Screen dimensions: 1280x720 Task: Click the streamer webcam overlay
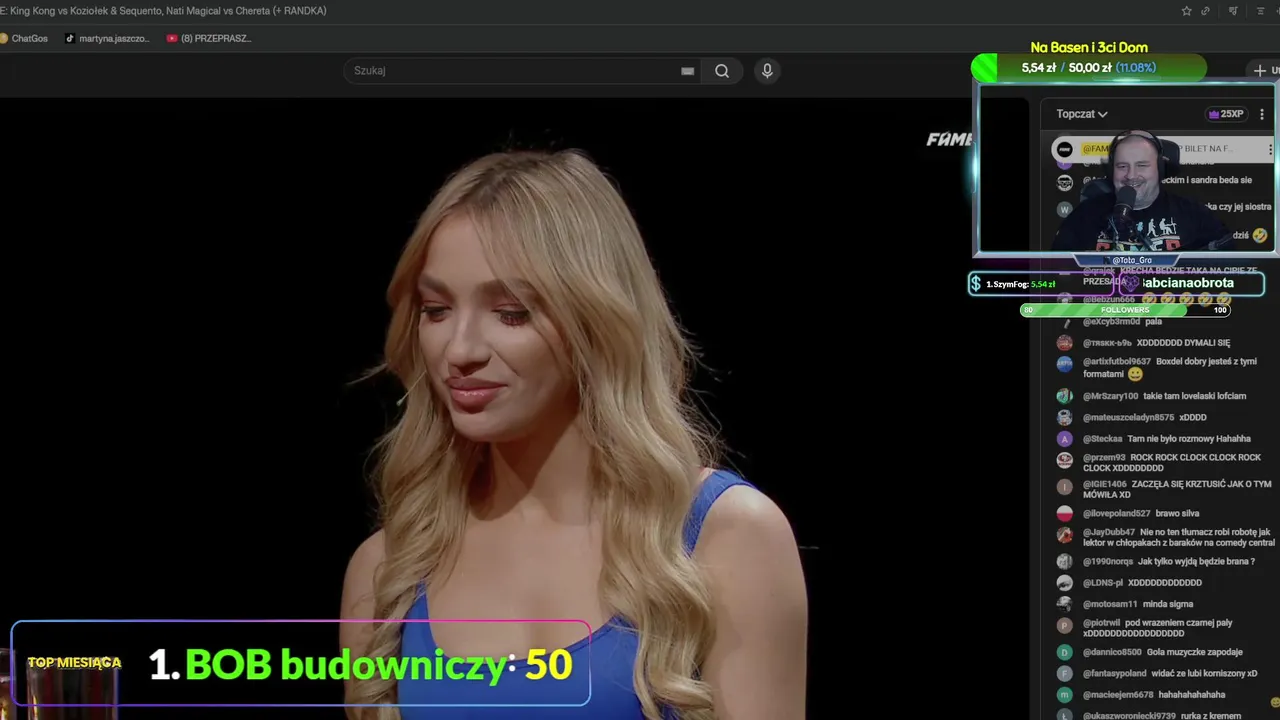(x=1125, y=170)
